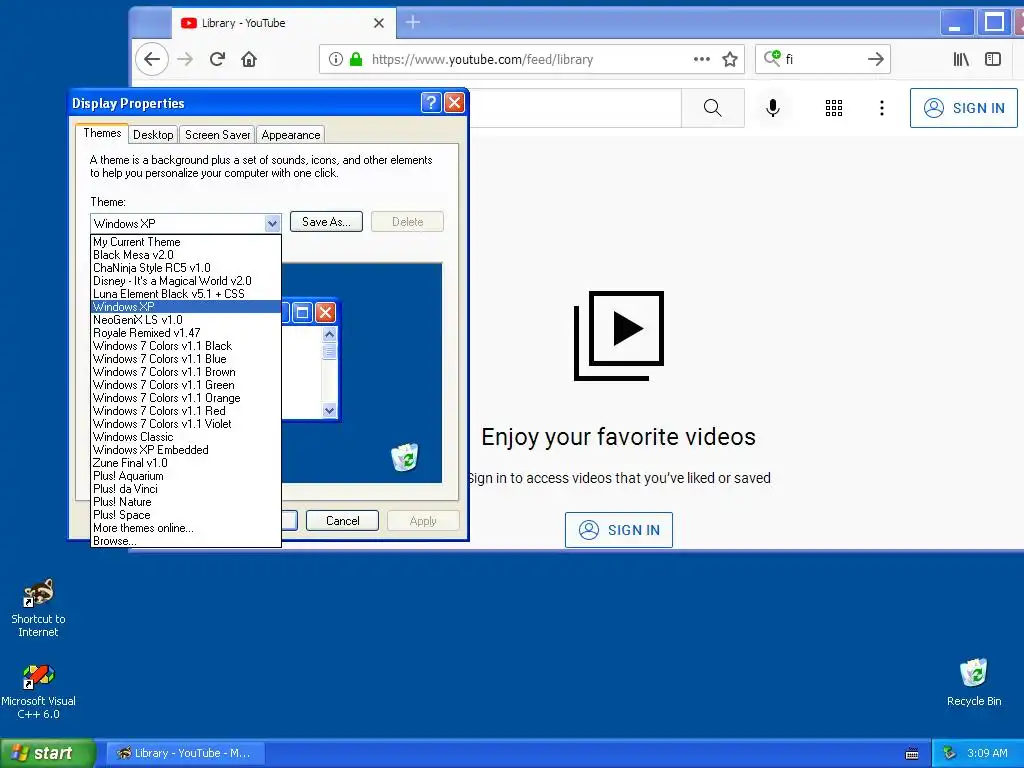Open the YouTube apps grid icon
The height and width of the screenshot is (768, 1024).
(x=833, y=108)
